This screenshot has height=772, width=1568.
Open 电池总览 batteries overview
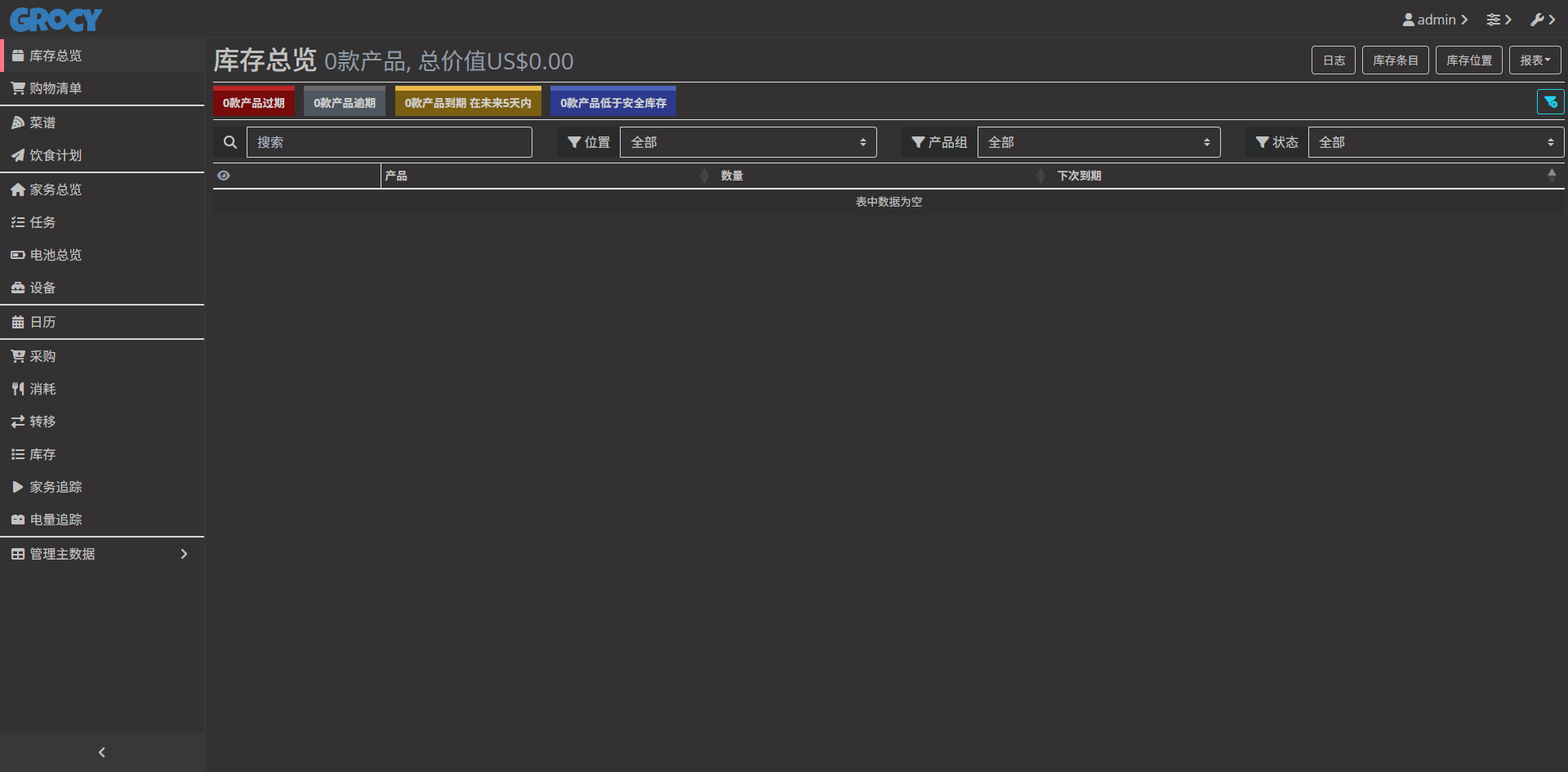102,255
